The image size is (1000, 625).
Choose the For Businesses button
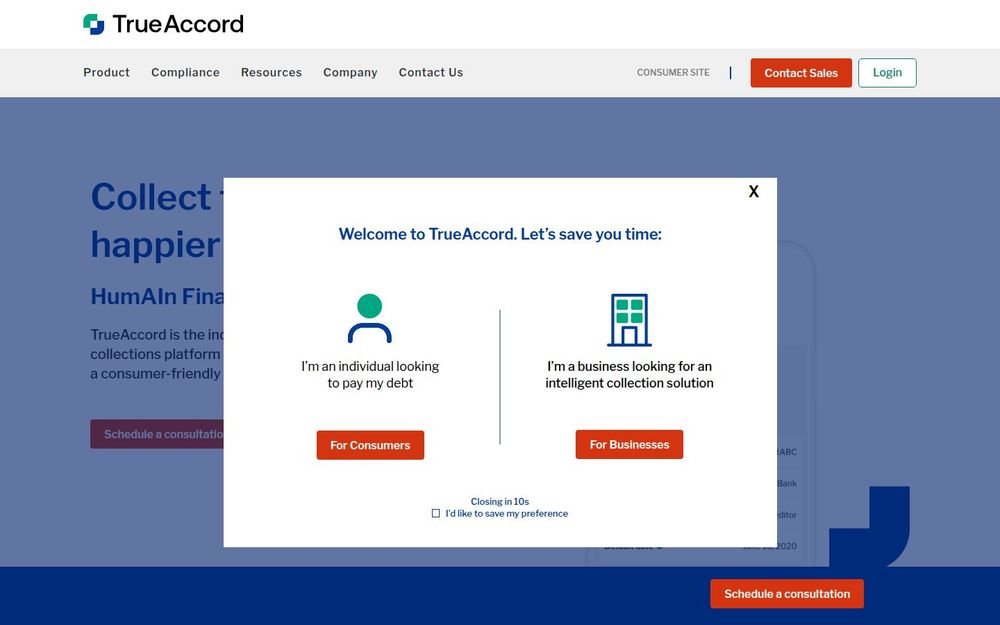pyautogui.click(x=629, y=445)
